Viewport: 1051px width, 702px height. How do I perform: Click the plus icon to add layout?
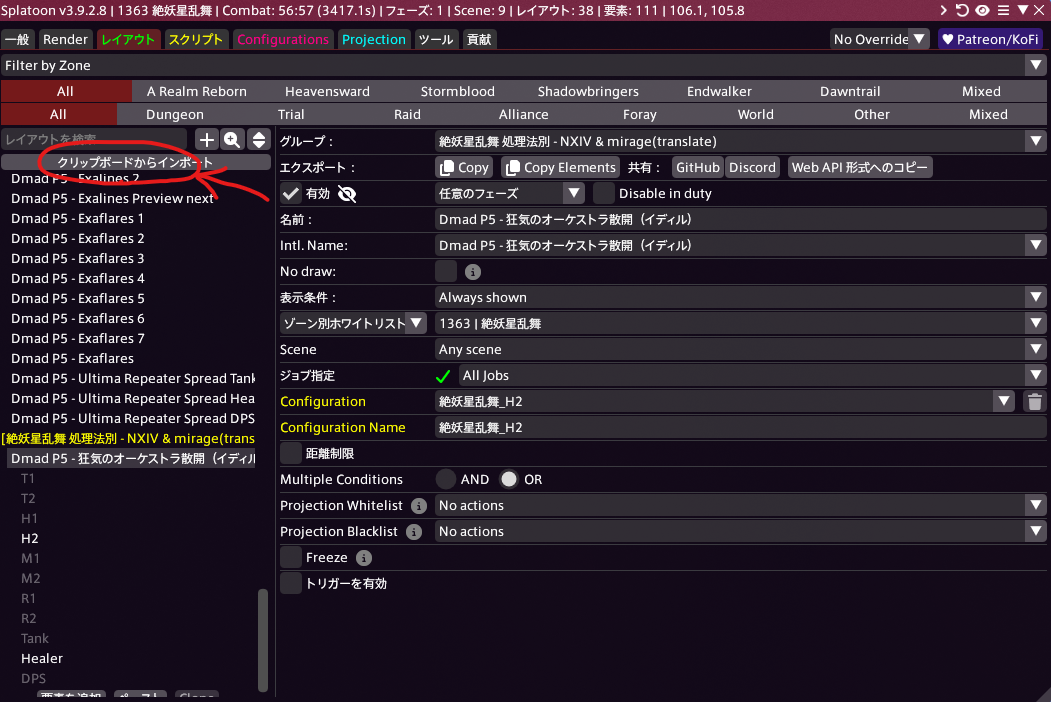coord(207,139)
